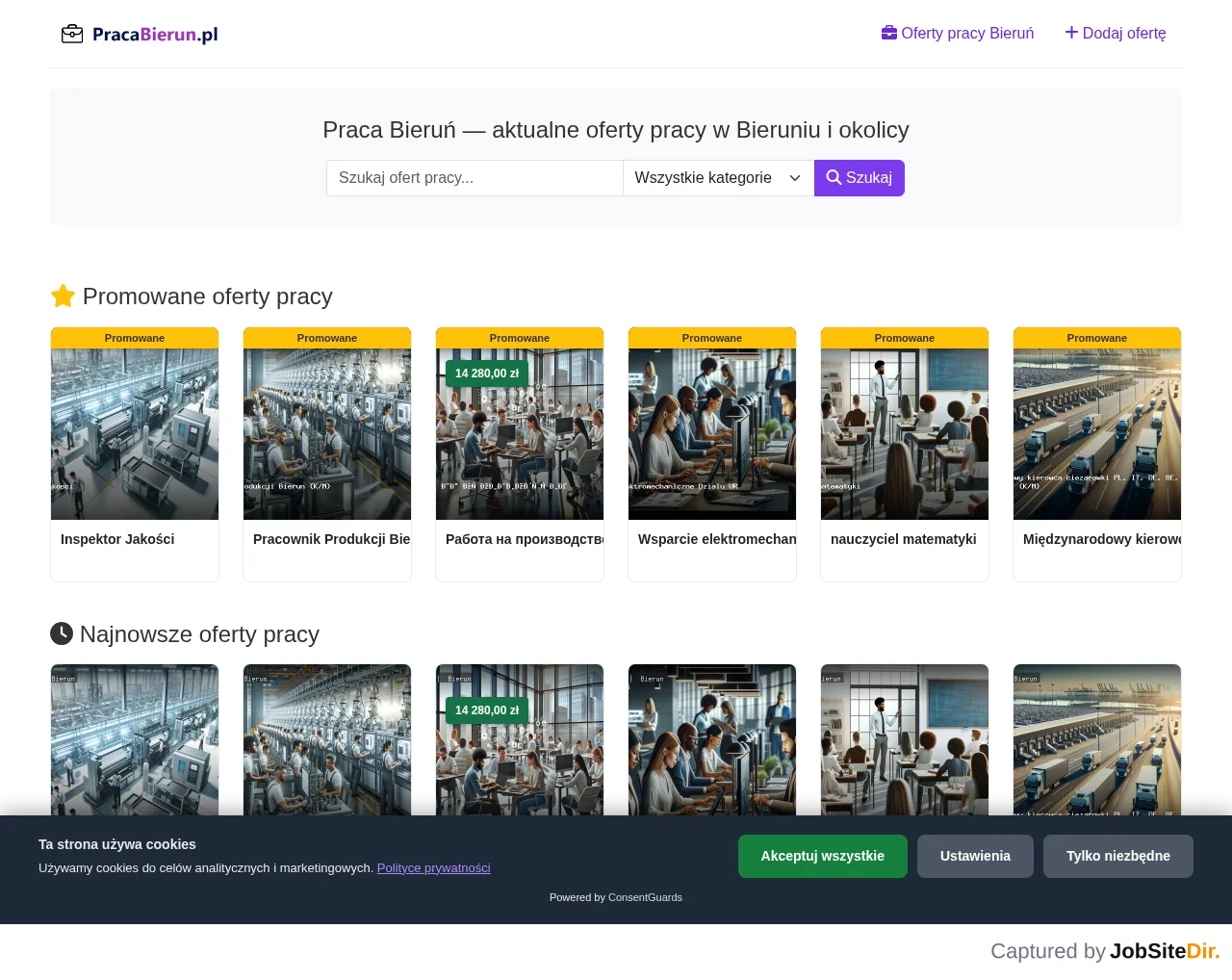The height and width of the screenshot is (980, 1232).
Task: Click Akceptuj wszystkie cookies button
Action: [823, 856]
